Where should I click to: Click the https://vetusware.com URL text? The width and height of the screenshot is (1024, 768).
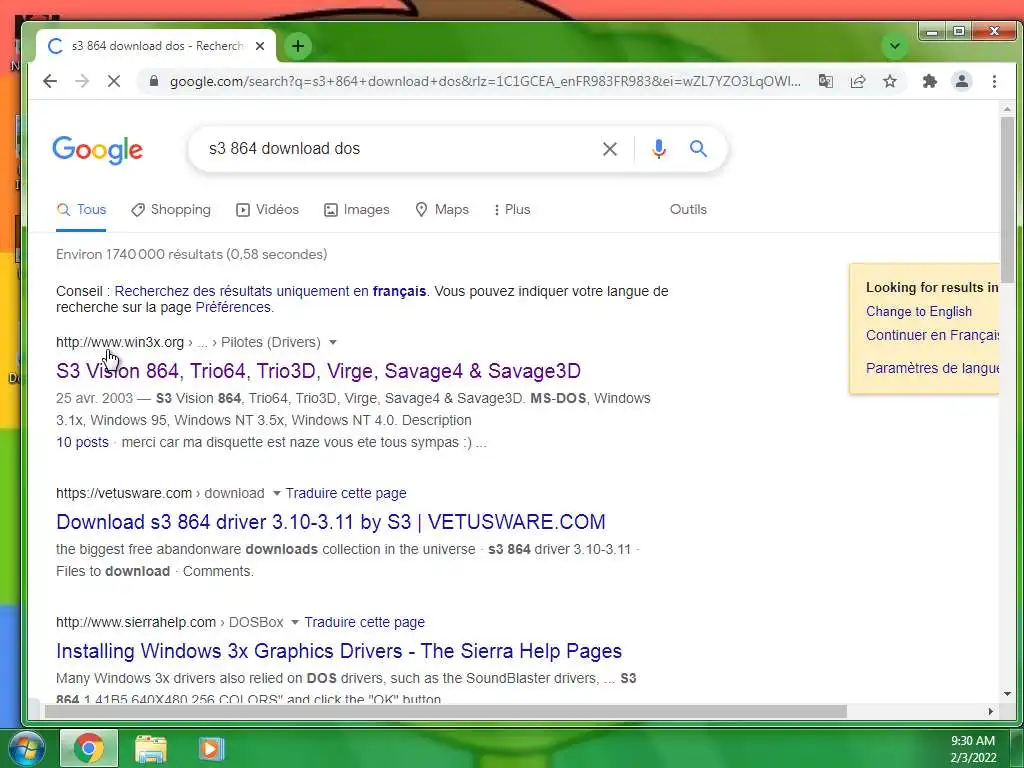tap(124, 493)
